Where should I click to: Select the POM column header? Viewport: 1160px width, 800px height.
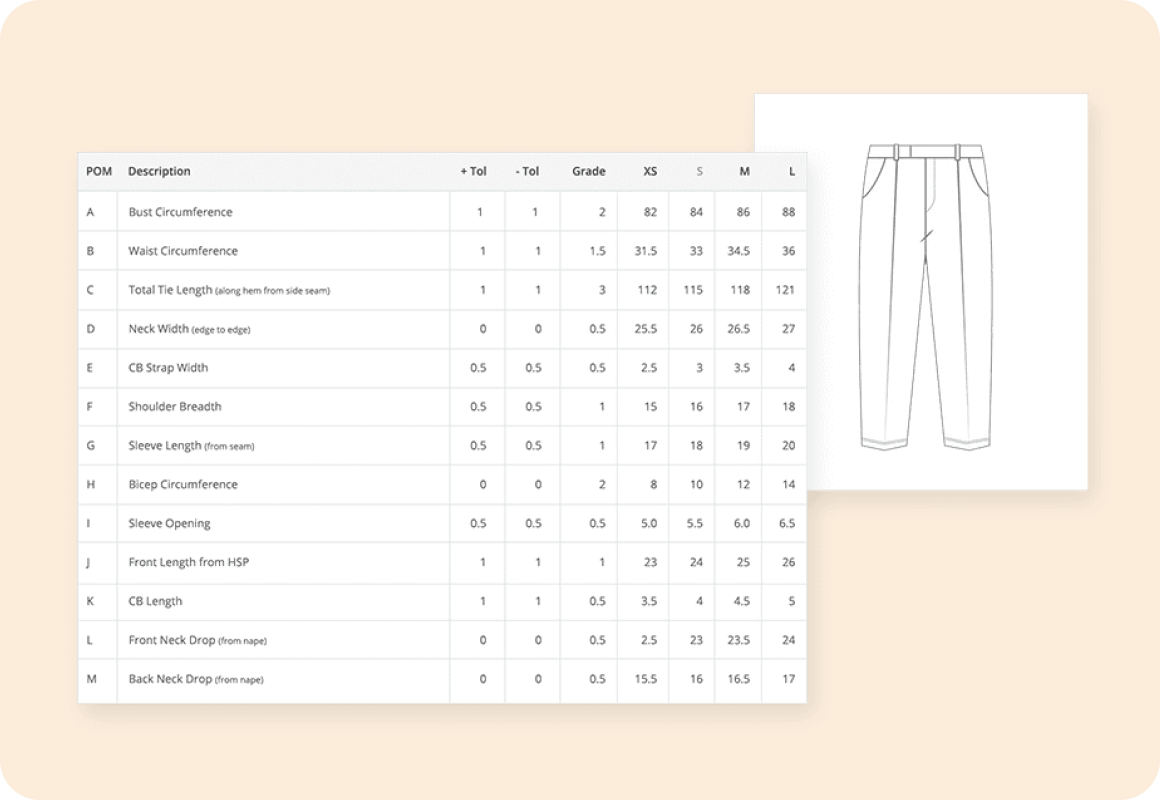tap(98, 171)
